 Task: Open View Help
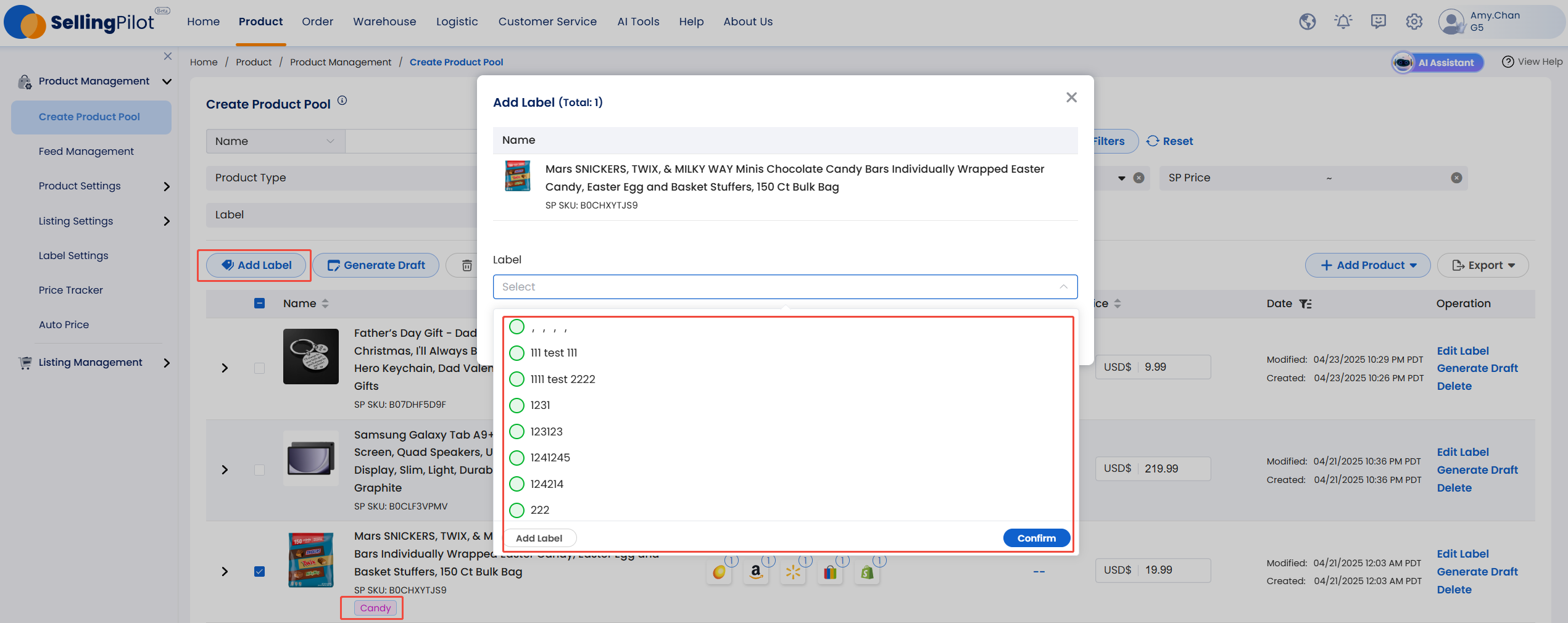pos(1532,62)
